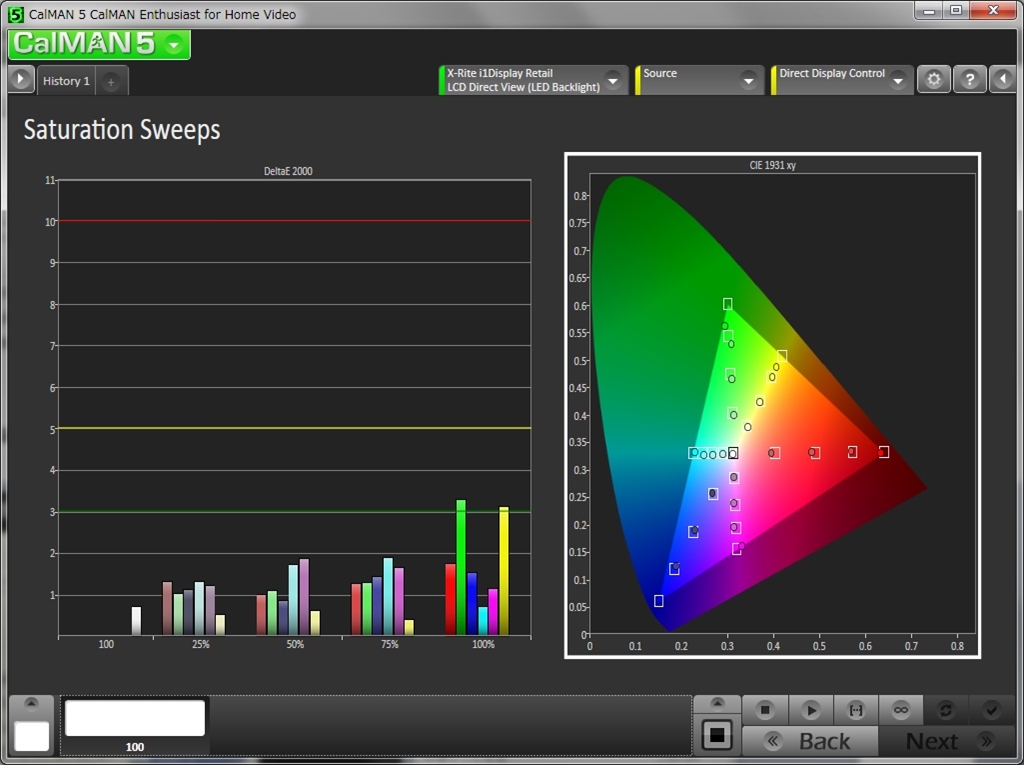1024x765 pixels.
Task: Click the checkmark icon in bottom toolbar
Action: click(991, 710)
